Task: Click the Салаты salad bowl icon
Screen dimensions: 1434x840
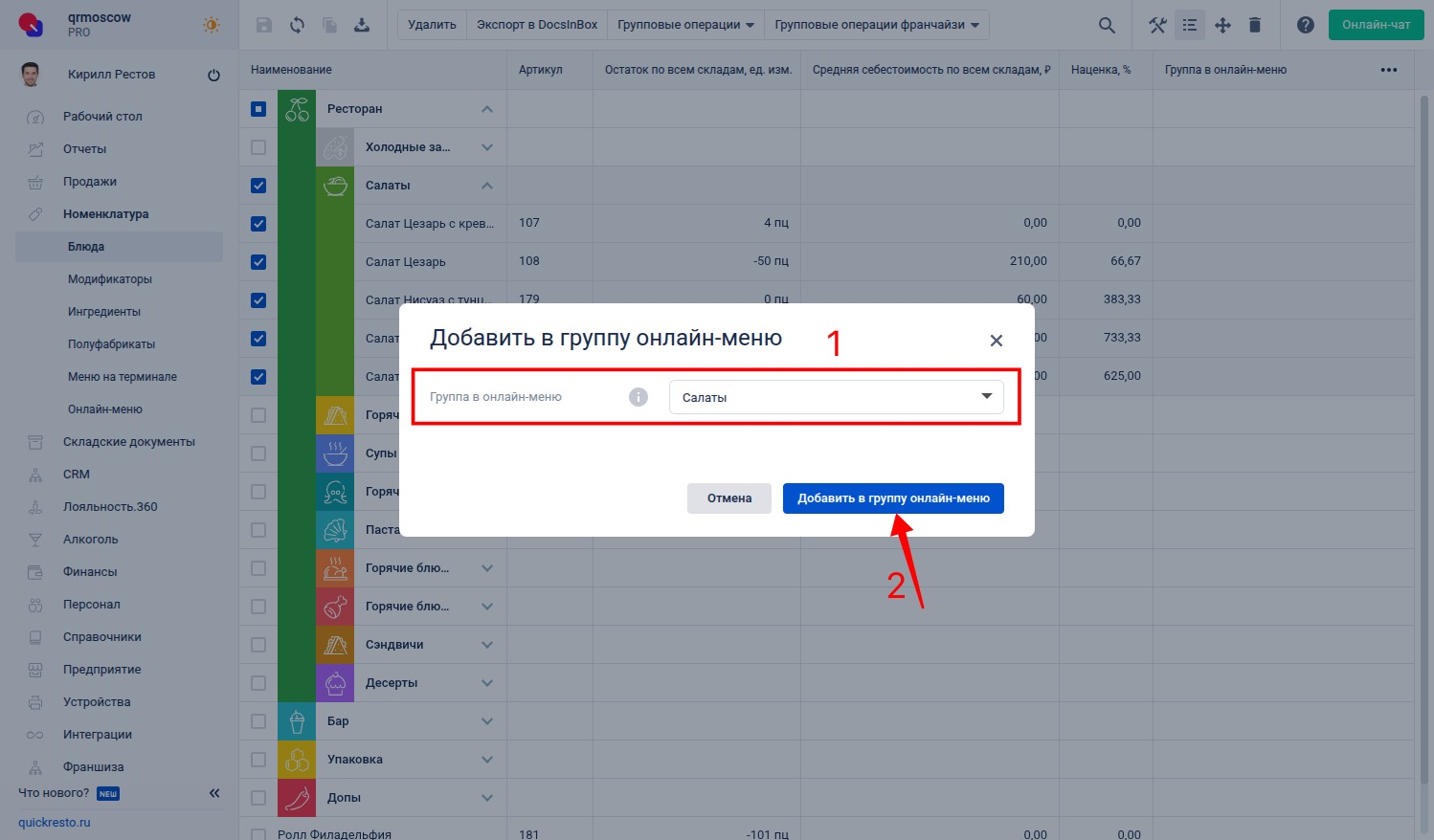Action: pyautogui.click(x=335, y=186)
